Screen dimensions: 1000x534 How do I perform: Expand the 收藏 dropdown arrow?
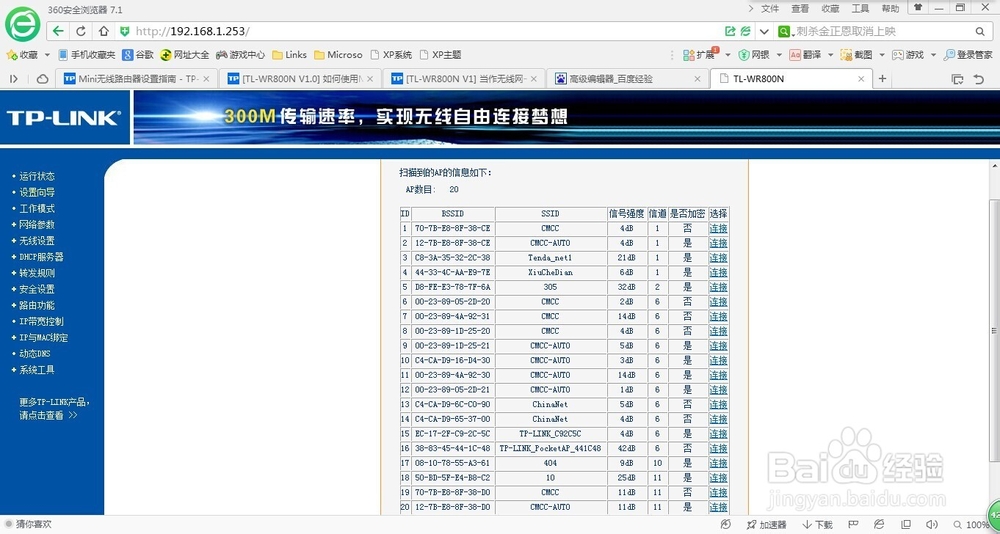(47, 55)
